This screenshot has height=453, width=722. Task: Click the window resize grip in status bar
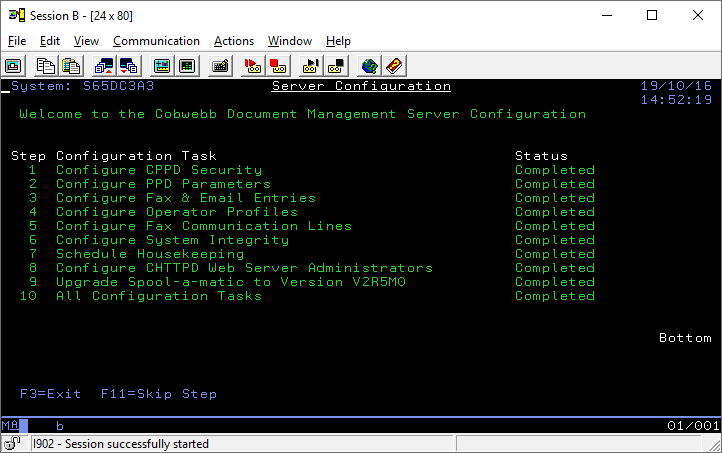(x=715, y=445)
